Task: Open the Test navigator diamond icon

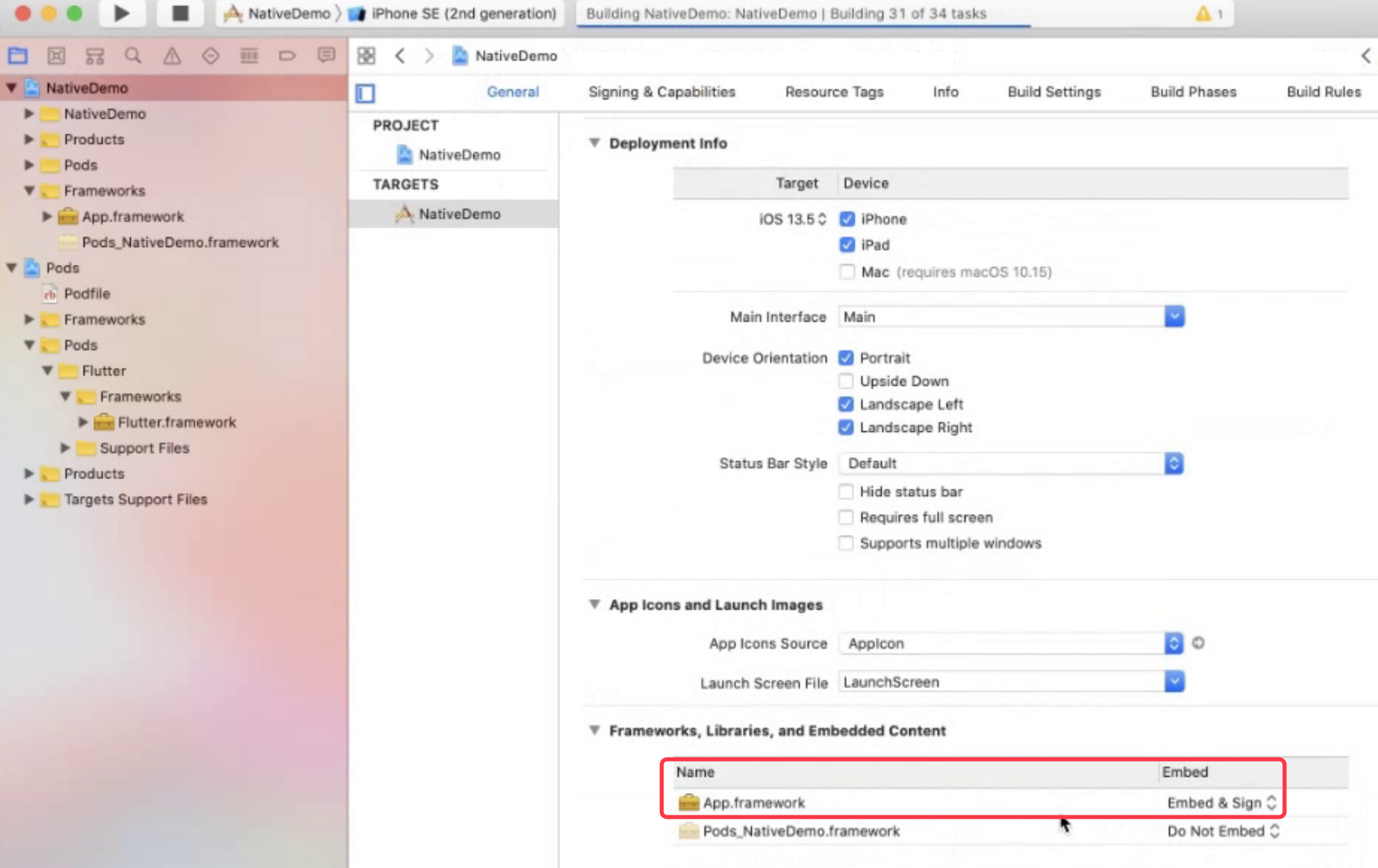Action: 210,55
